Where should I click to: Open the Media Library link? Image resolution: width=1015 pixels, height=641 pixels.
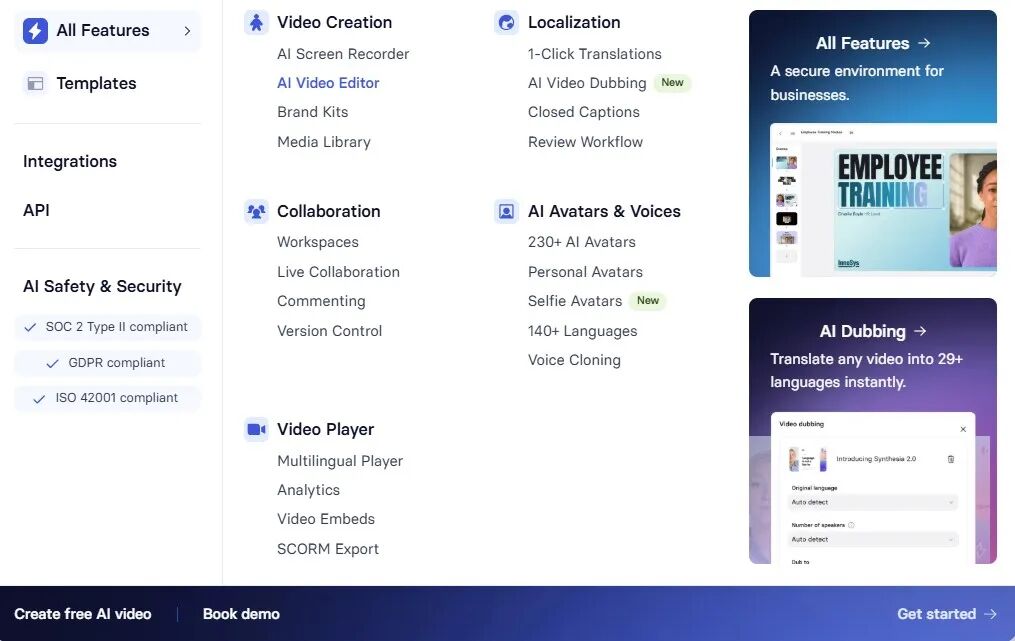[324, 142]
